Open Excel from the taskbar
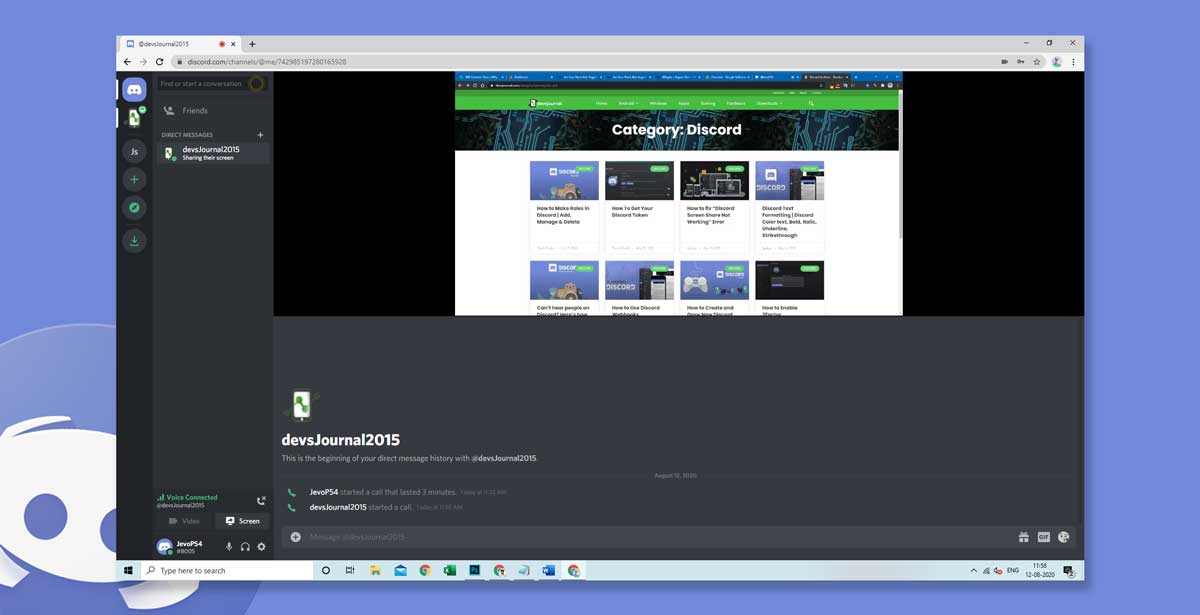This screenshot has width=1200, height=615. tap(450, 570)
